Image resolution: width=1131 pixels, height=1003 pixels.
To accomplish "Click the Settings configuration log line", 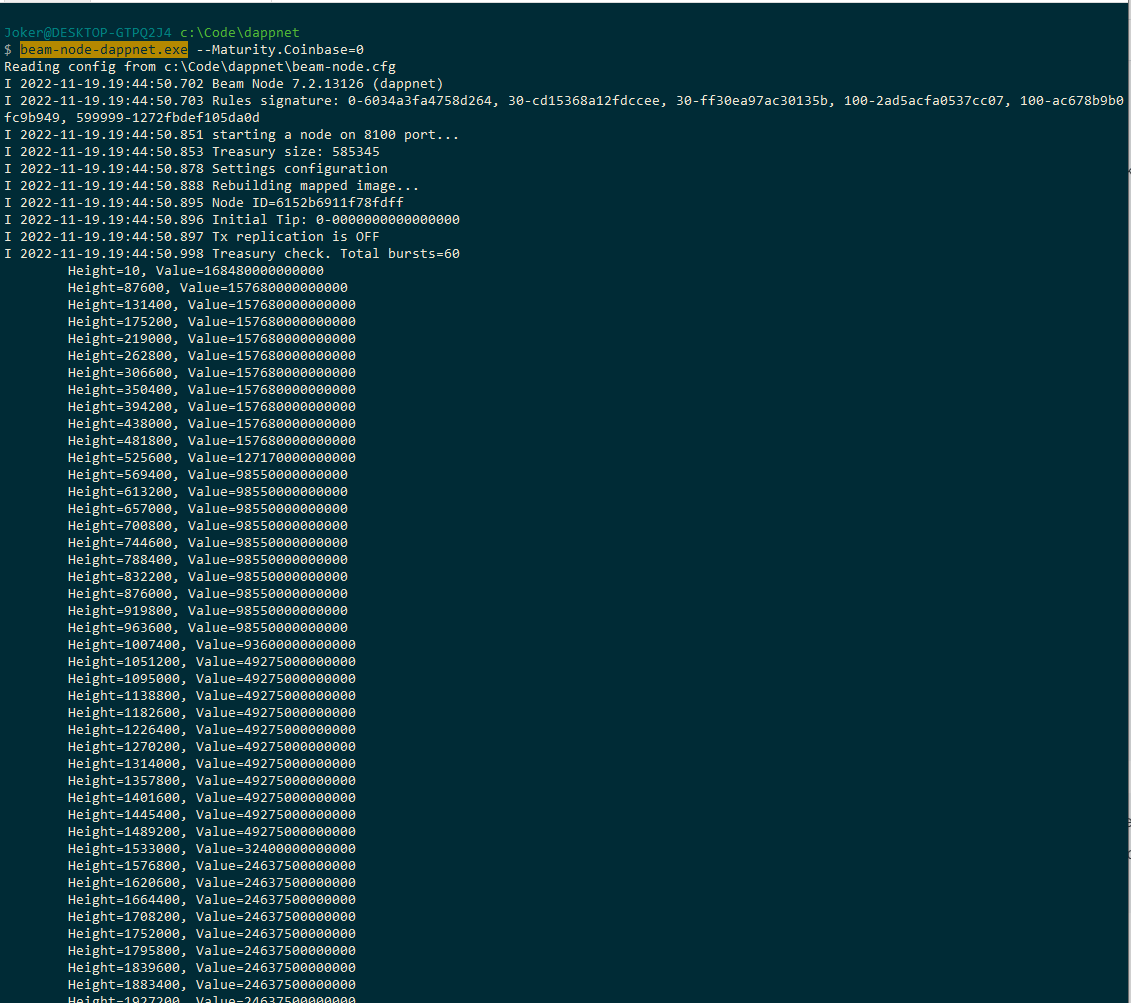I will click(x=299, y=168).
